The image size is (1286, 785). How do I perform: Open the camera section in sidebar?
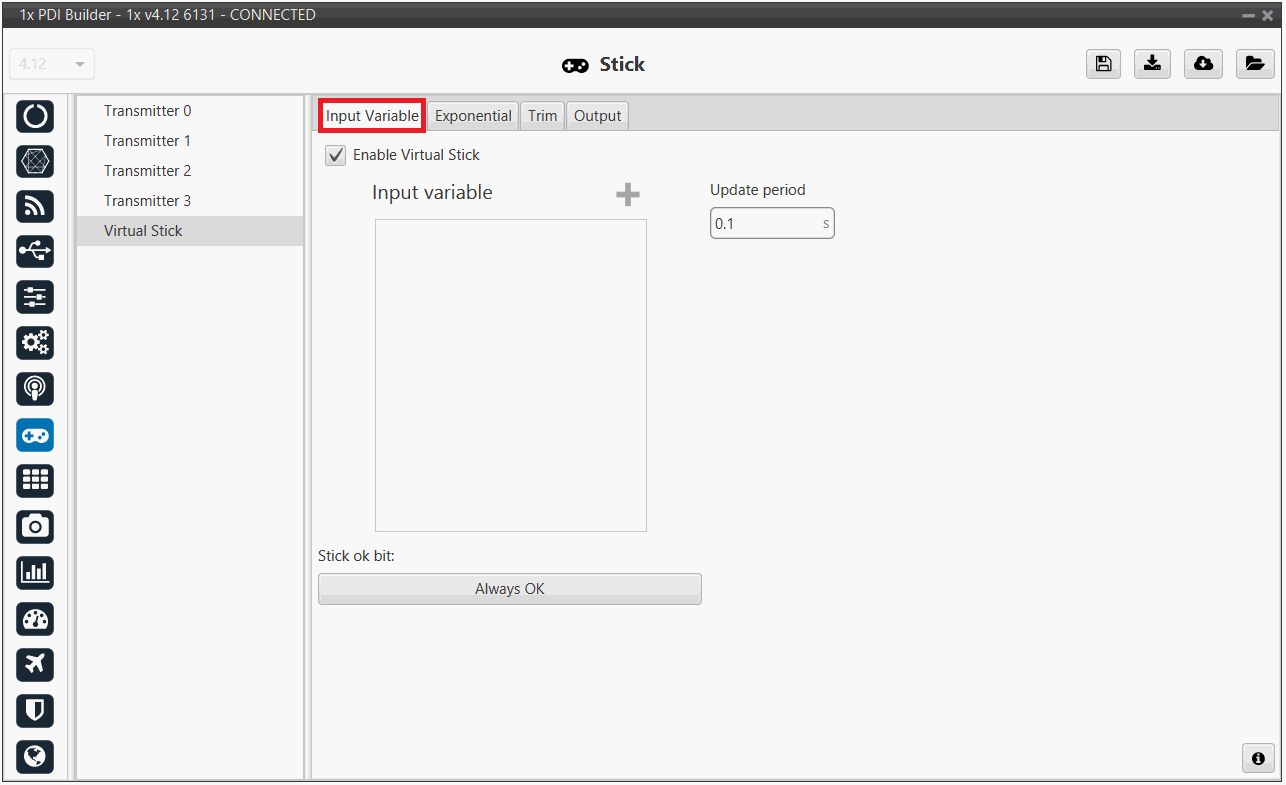(x=35, y=527)
